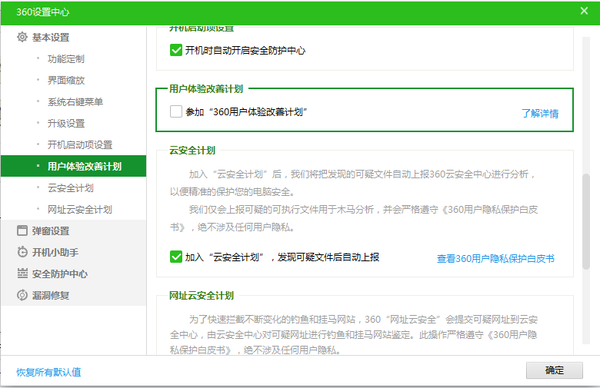Click the gear icon beside 基本设置
This screenshot has width=600, height=388.
point(22,37)
